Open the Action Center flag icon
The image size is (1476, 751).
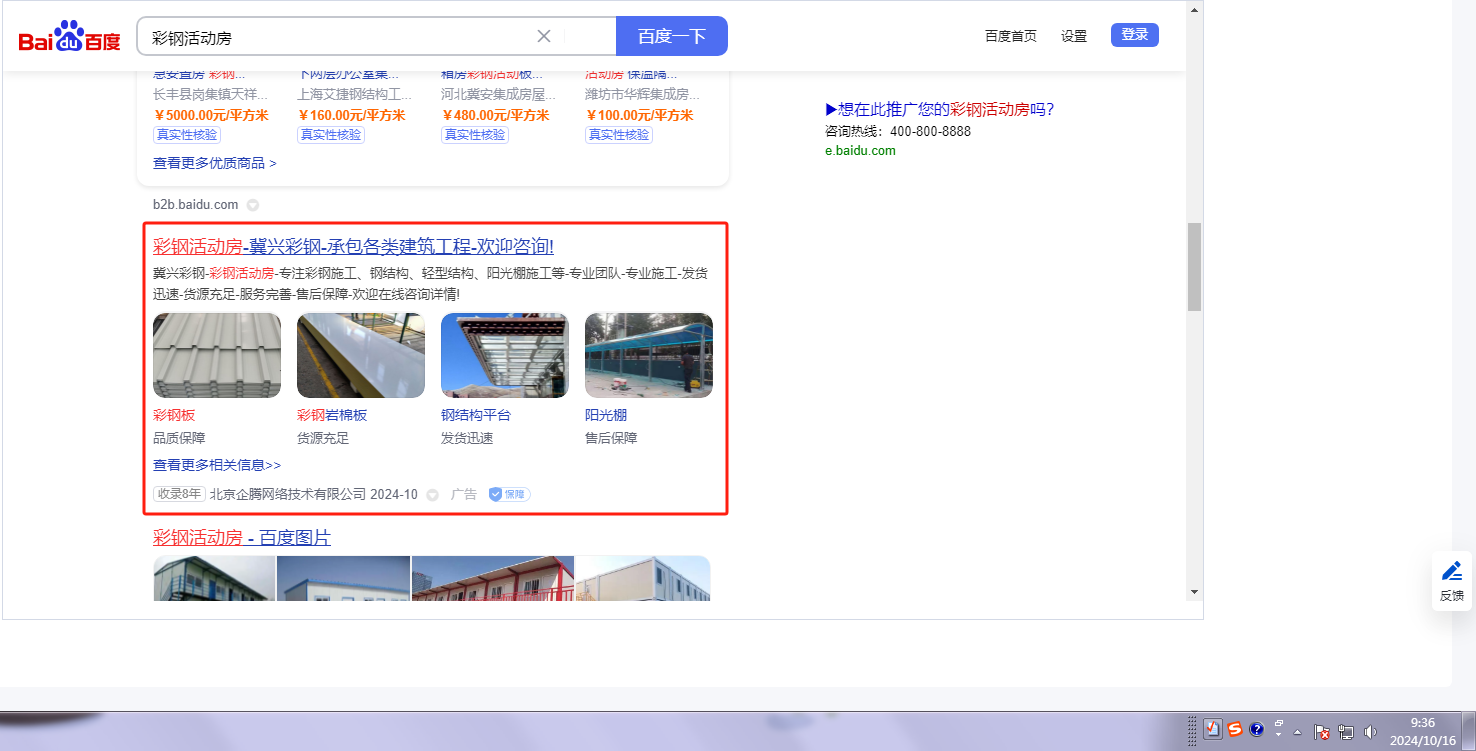[1321, 731]
